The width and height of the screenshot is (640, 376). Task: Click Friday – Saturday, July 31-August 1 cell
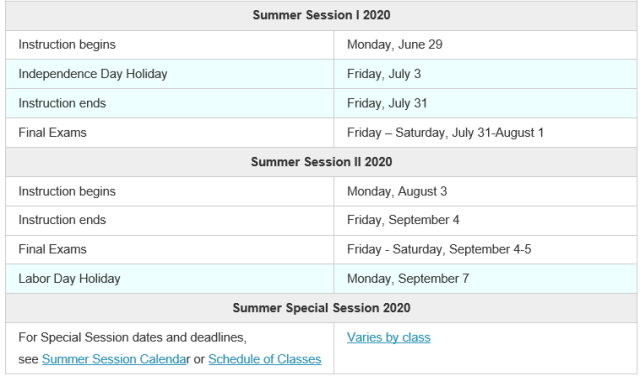485,133
